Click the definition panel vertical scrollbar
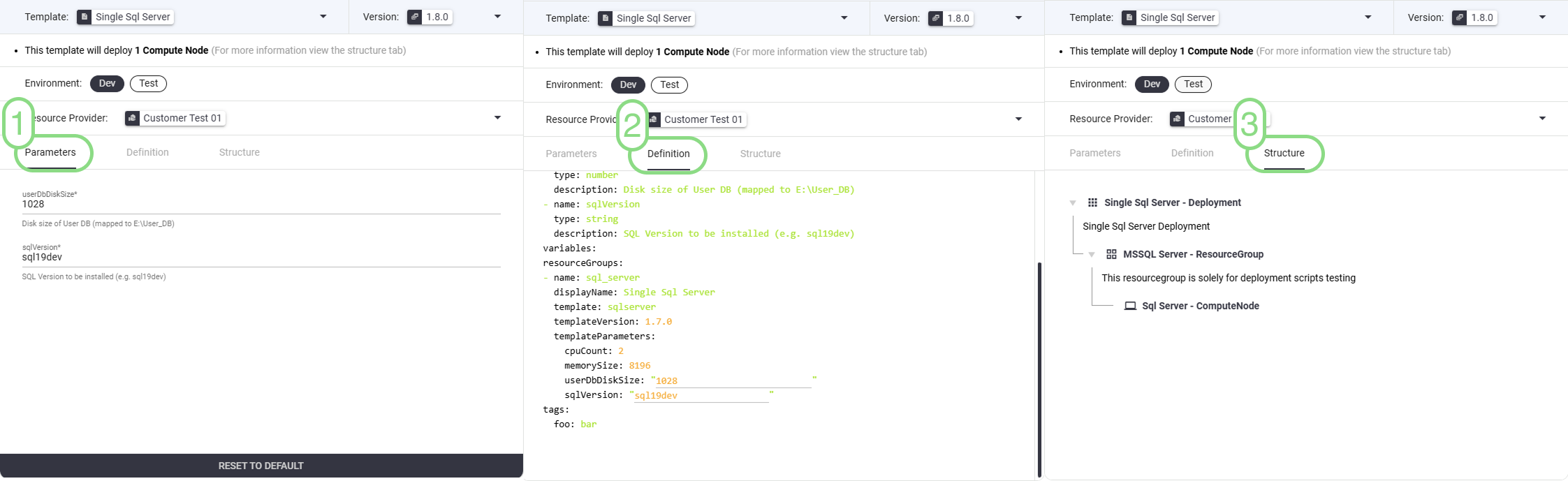The image size is (1568, 481). (1039, 369)
